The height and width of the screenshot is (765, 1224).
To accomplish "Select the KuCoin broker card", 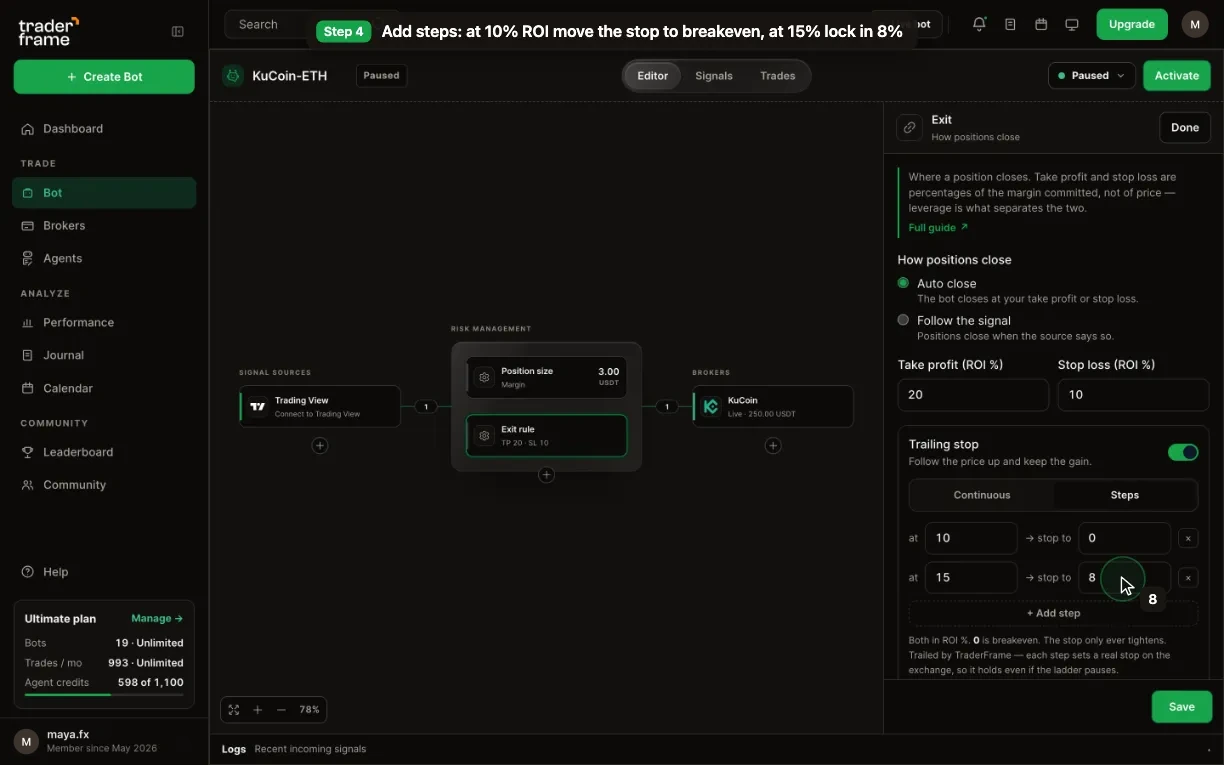I will [x=773, y=406].
